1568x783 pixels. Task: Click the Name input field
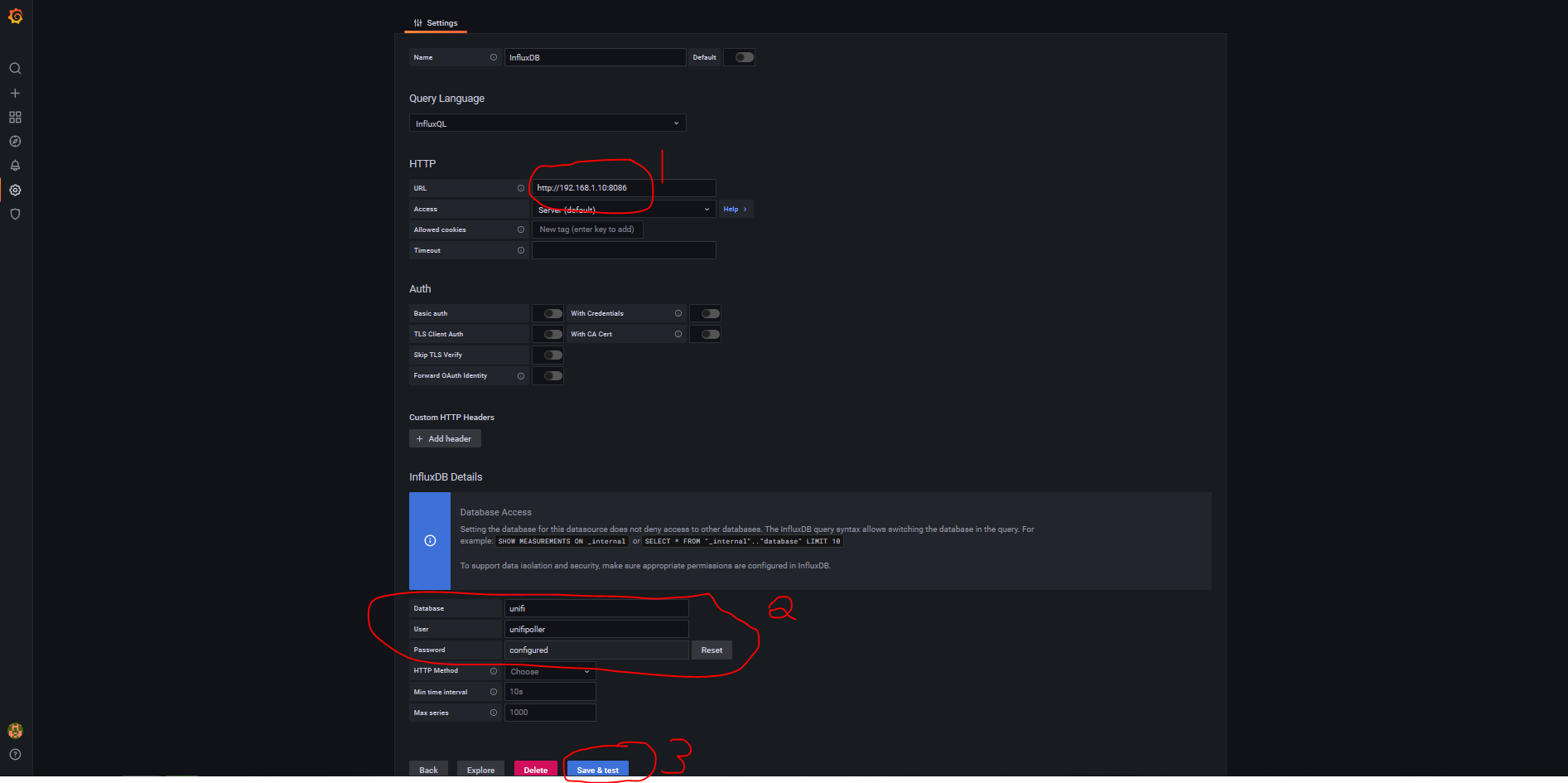[595, 57]
